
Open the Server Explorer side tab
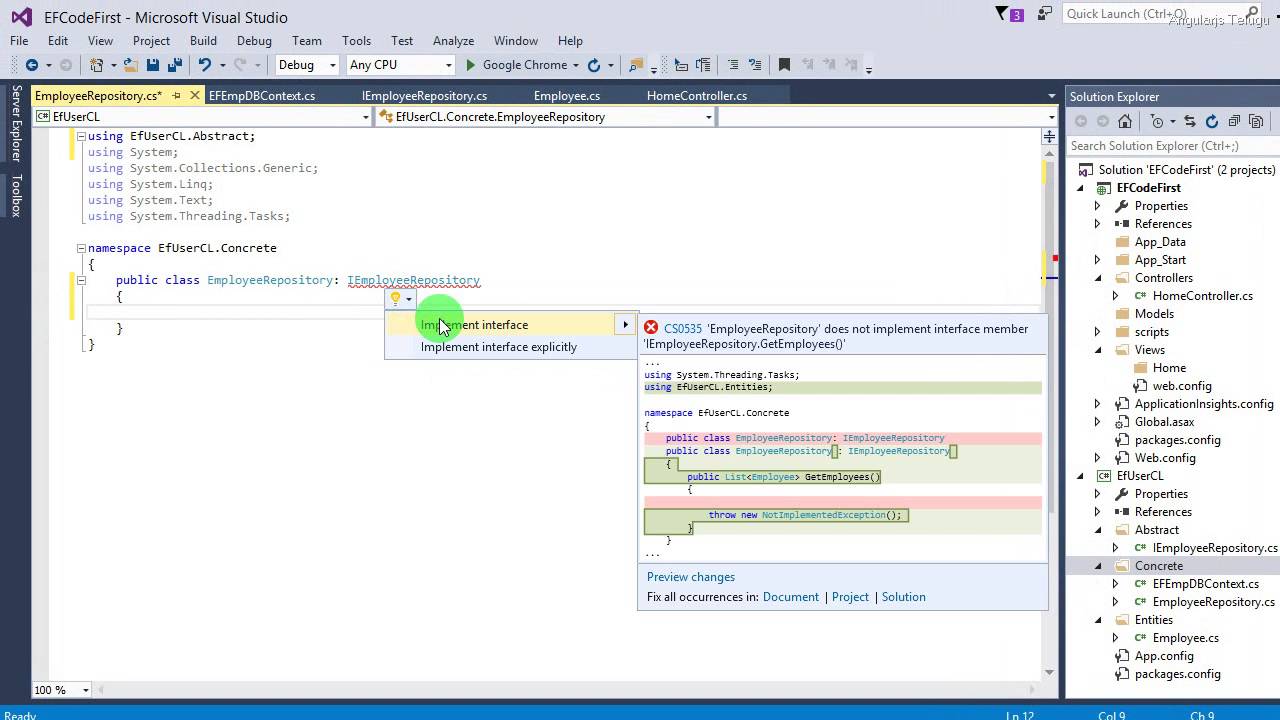[16, 124]
